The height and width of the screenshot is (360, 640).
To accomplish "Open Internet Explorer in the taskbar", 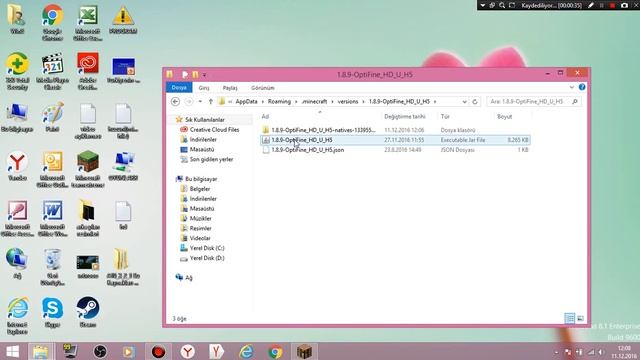I will pyautogui.click(x=246, y=351).
